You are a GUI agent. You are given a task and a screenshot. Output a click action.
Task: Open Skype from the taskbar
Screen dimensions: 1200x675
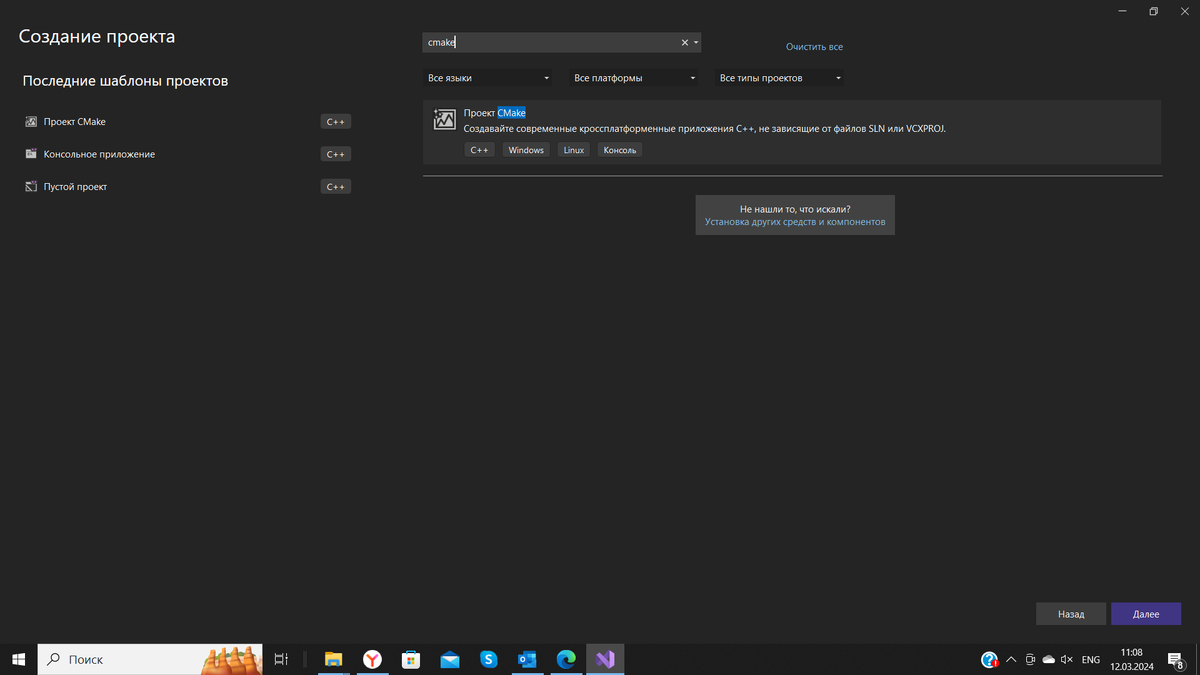coord(489,659)
